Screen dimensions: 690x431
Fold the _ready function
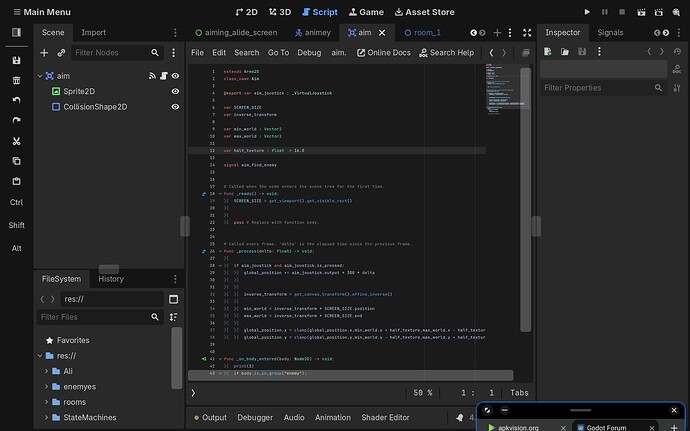220,194
